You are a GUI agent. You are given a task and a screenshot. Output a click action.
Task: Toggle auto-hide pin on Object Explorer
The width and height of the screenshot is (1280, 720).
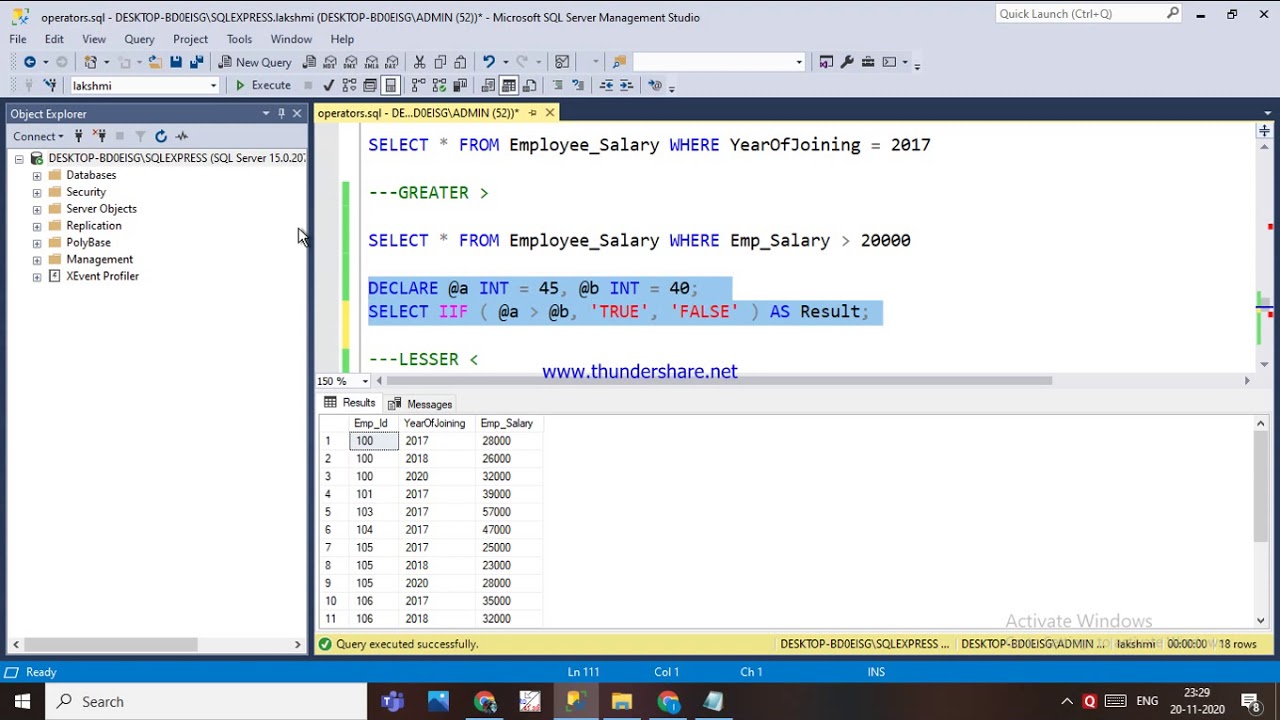(x=281, y=114)
